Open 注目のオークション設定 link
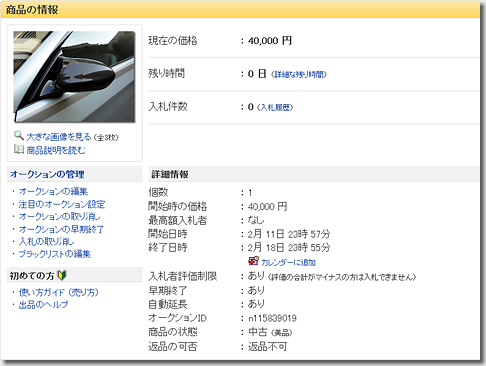This screenshot has width=486, height=366. (62, 204)
